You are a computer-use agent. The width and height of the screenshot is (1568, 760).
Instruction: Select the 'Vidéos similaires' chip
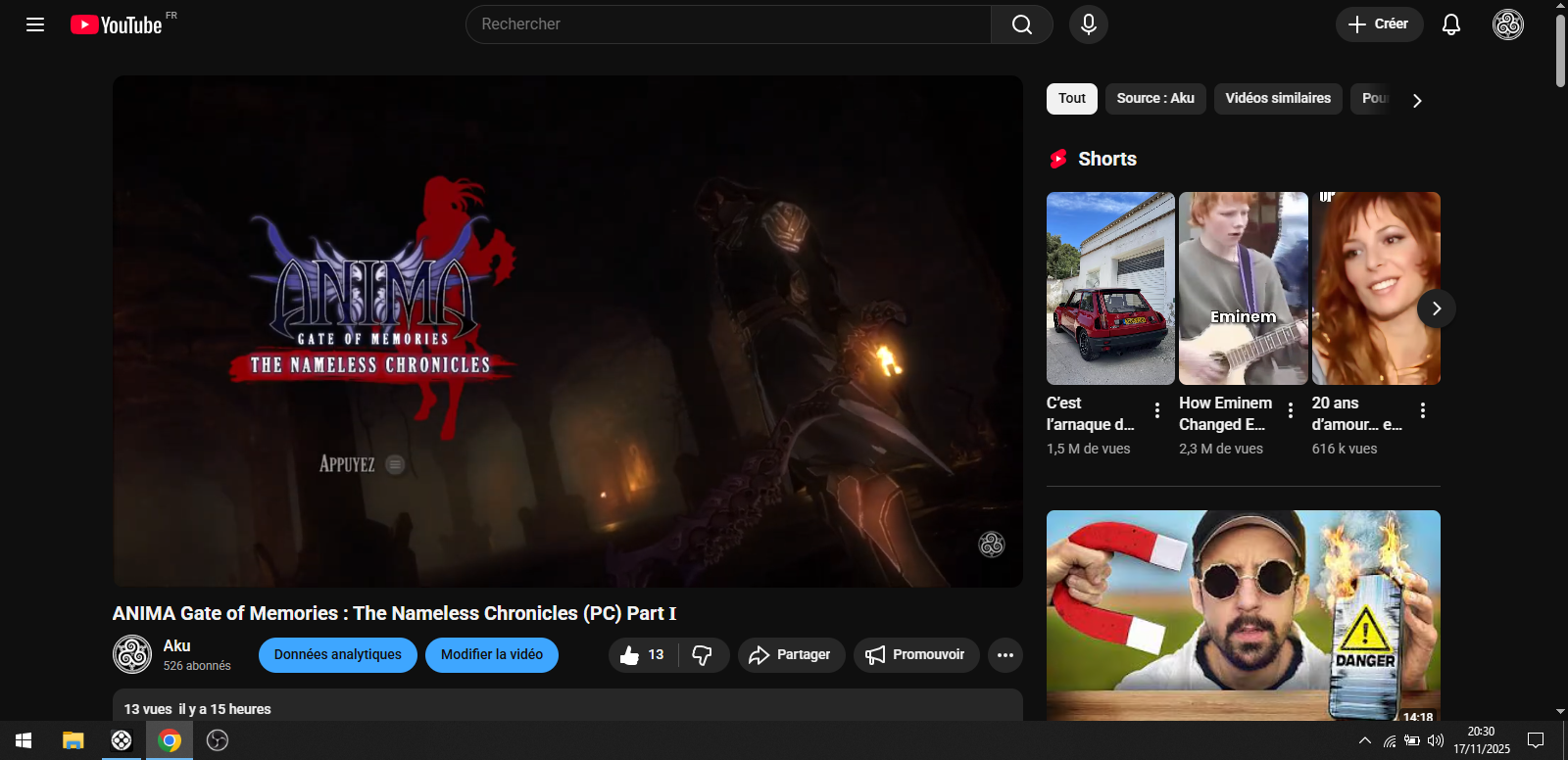pyautogui.click(x=1277, y=99)
